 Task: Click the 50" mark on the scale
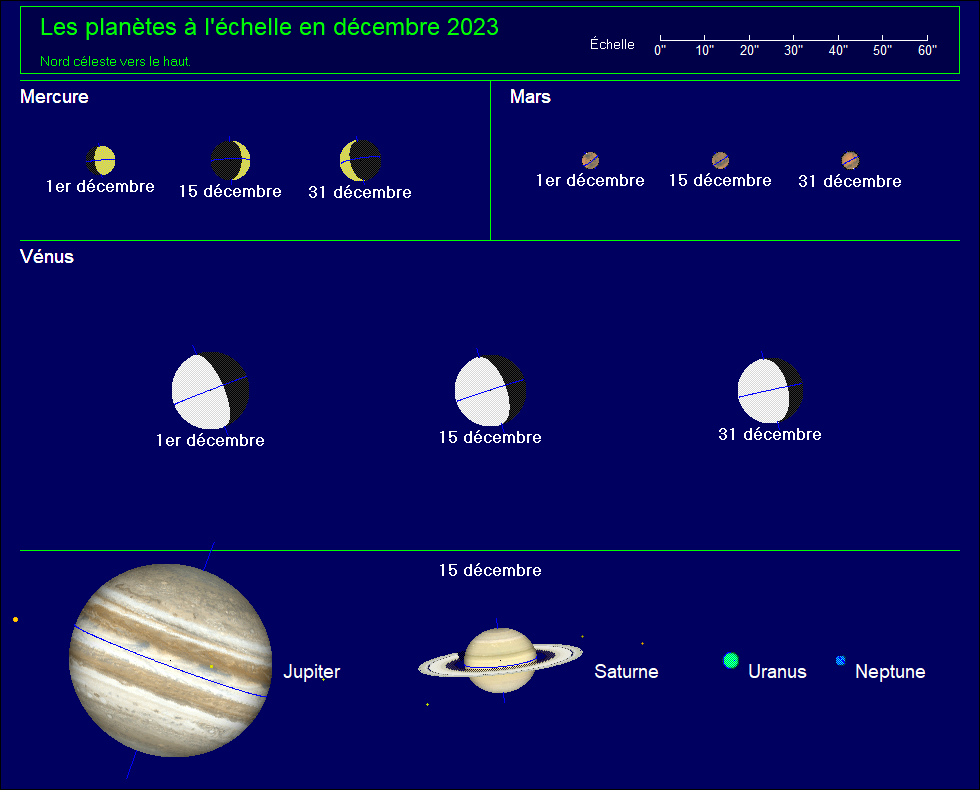(882, 50)
